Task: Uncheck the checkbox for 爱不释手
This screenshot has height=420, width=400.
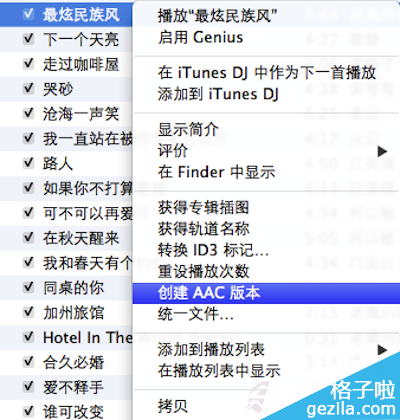Action: [x=29, y=387]
